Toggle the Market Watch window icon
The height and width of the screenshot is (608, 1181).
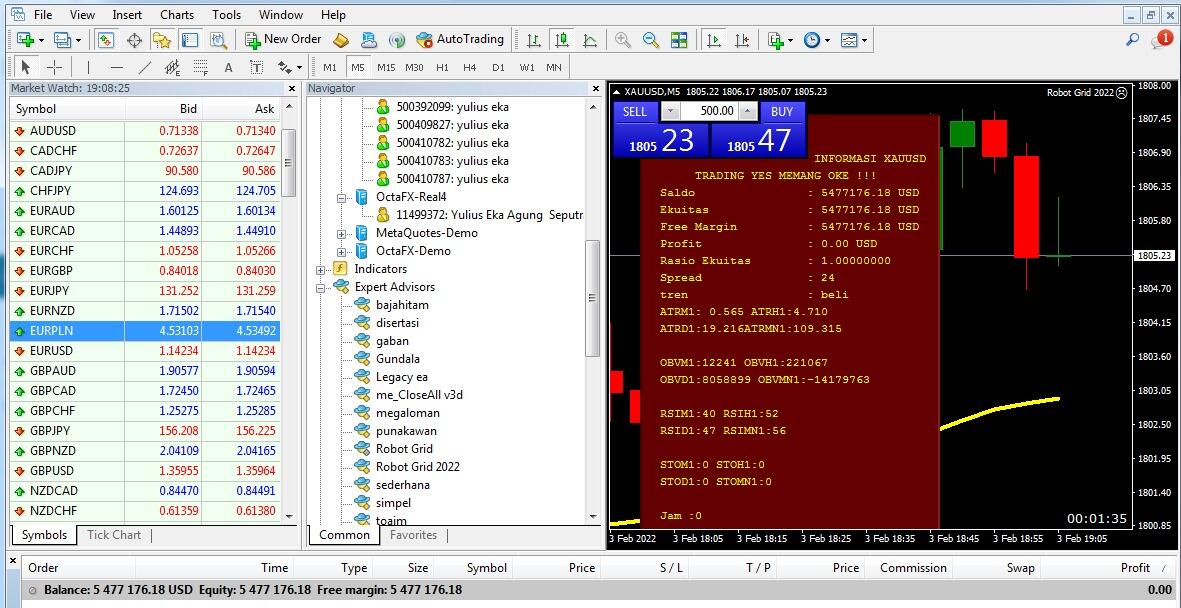106,39
